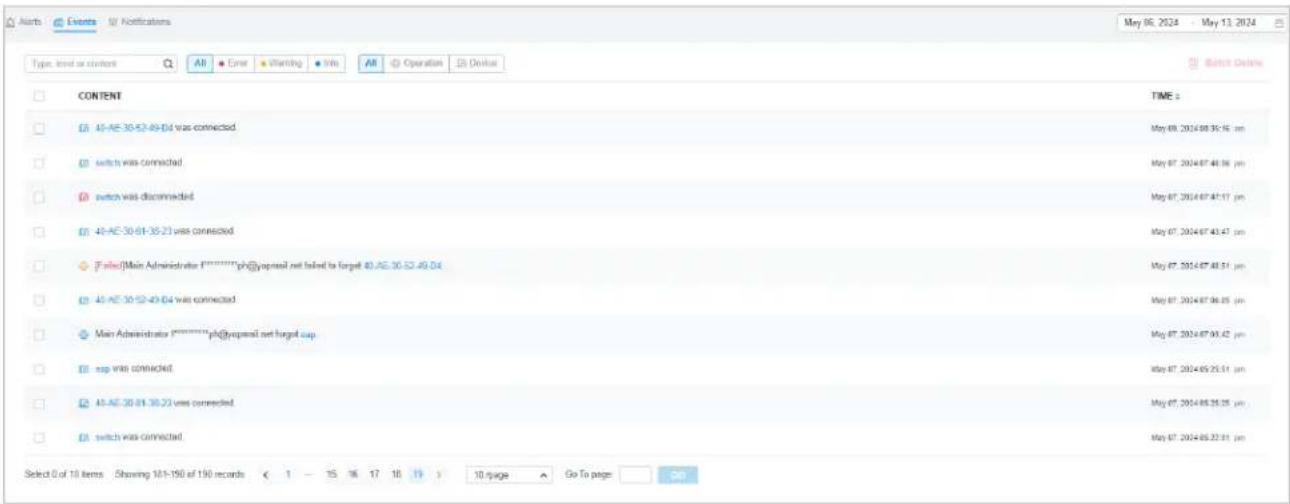Check the switch connected 07:48 pm row
Image resolution: width=1290 pixels, height=504 pixels.
tap(39, 162)
